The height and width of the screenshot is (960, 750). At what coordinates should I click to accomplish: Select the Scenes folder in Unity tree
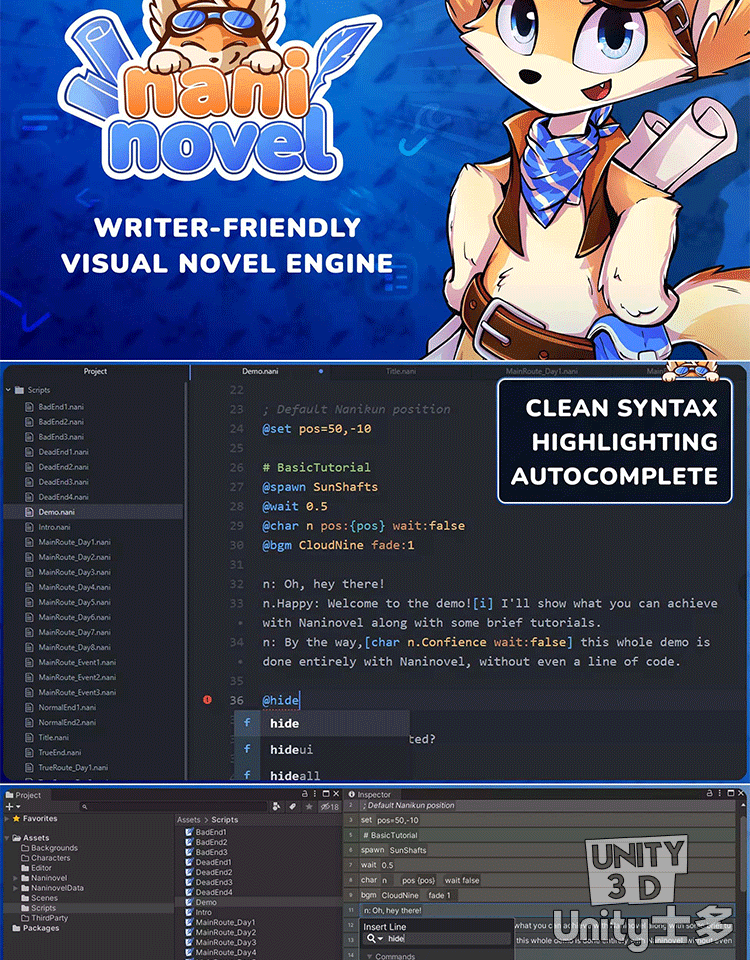44,898
